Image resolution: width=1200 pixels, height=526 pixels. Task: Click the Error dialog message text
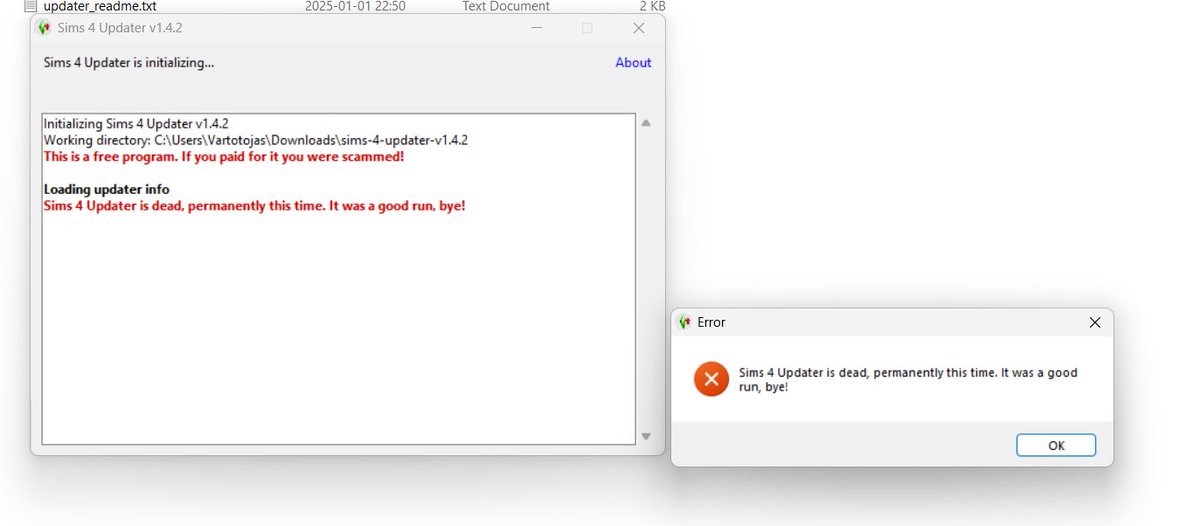click(x=908, y=379)
